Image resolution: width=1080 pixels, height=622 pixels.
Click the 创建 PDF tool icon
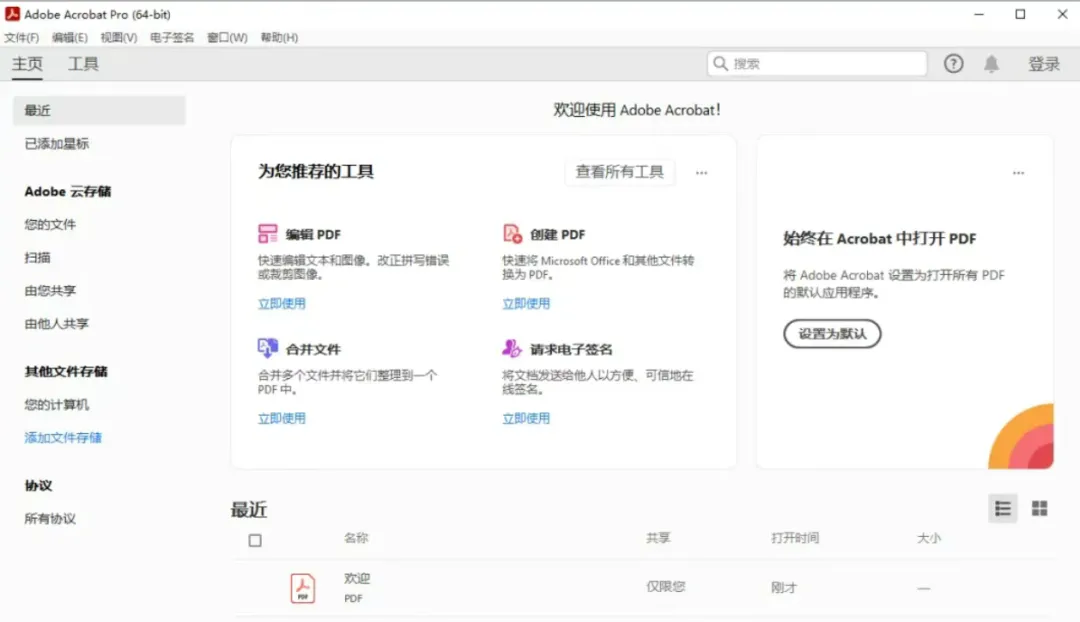tap(512, 234)
